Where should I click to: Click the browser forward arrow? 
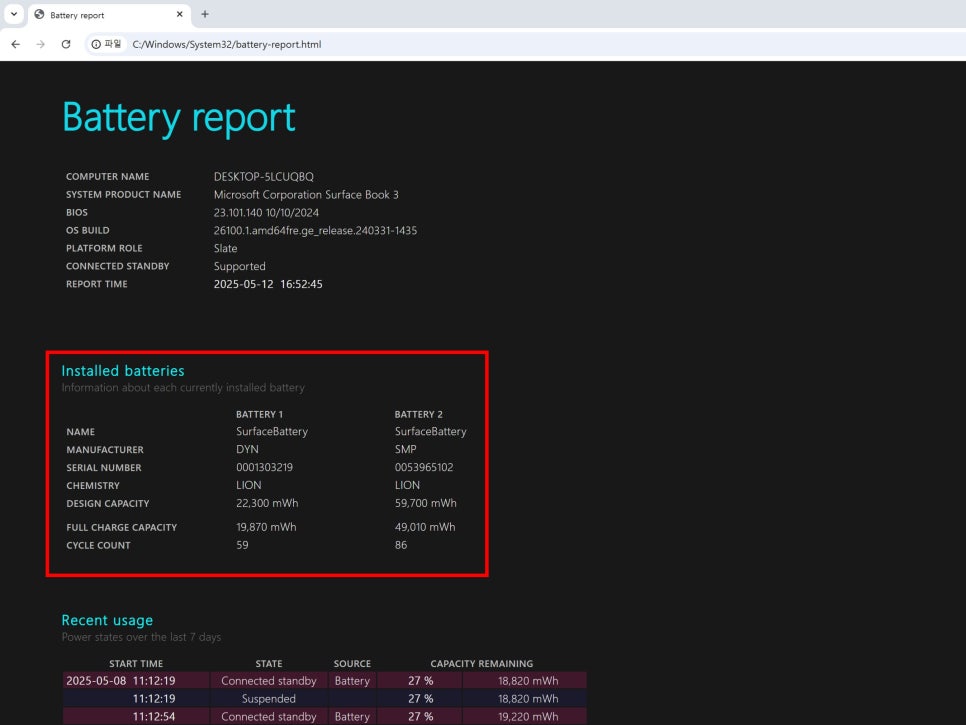41,44
